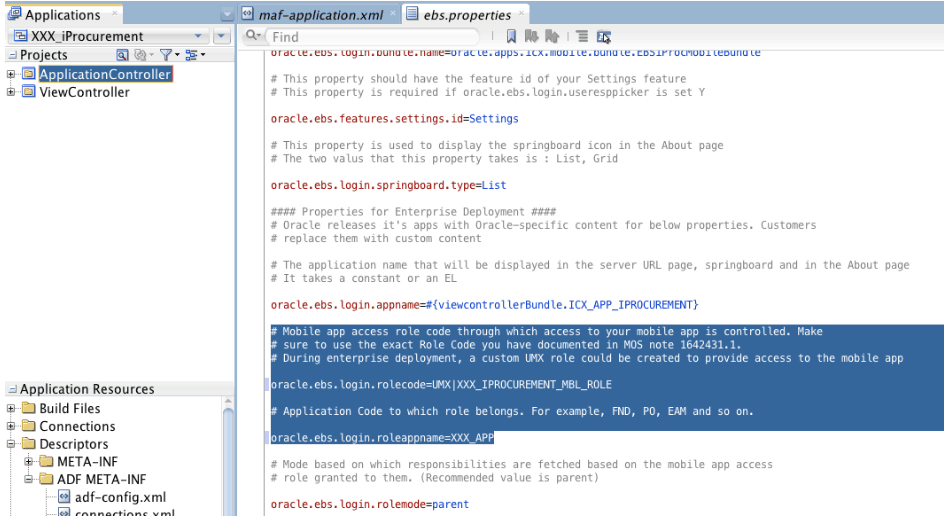Viewport: 944px width, 518px height.
Task: Switch to the maf-application.xml tab
Action: pos(320,15)
